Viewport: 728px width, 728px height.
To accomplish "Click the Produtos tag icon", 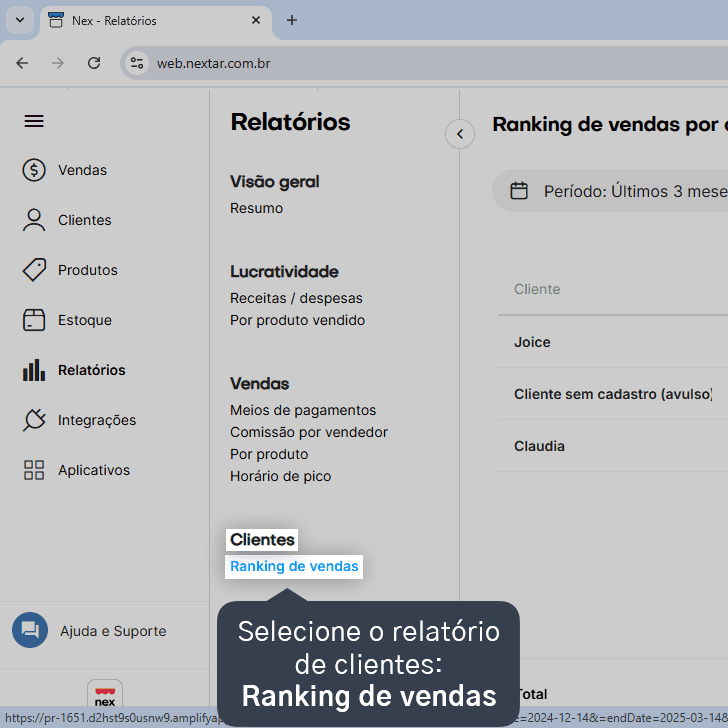I will coord(34,270).
